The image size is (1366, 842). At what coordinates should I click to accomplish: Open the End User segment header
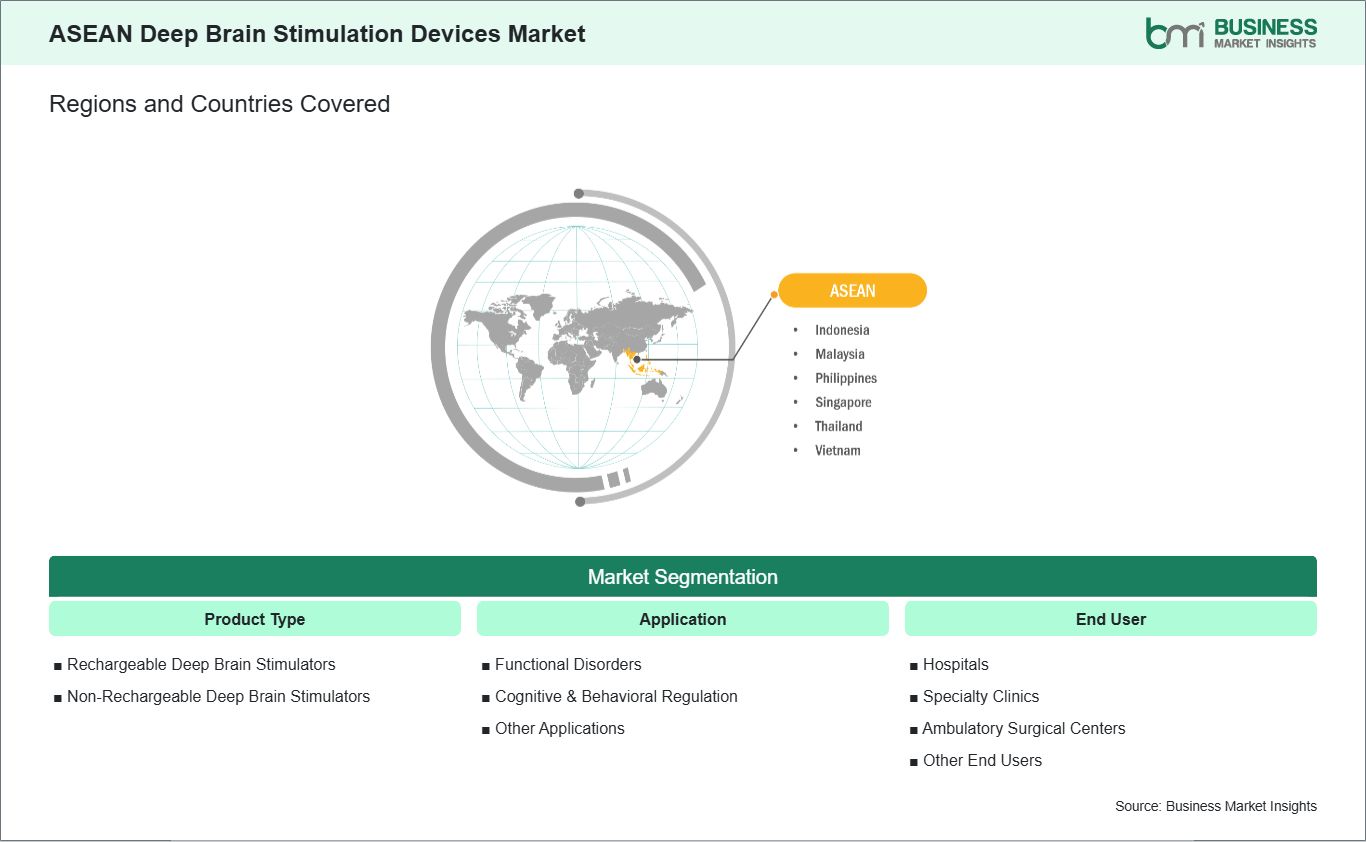pos(1111,619)
